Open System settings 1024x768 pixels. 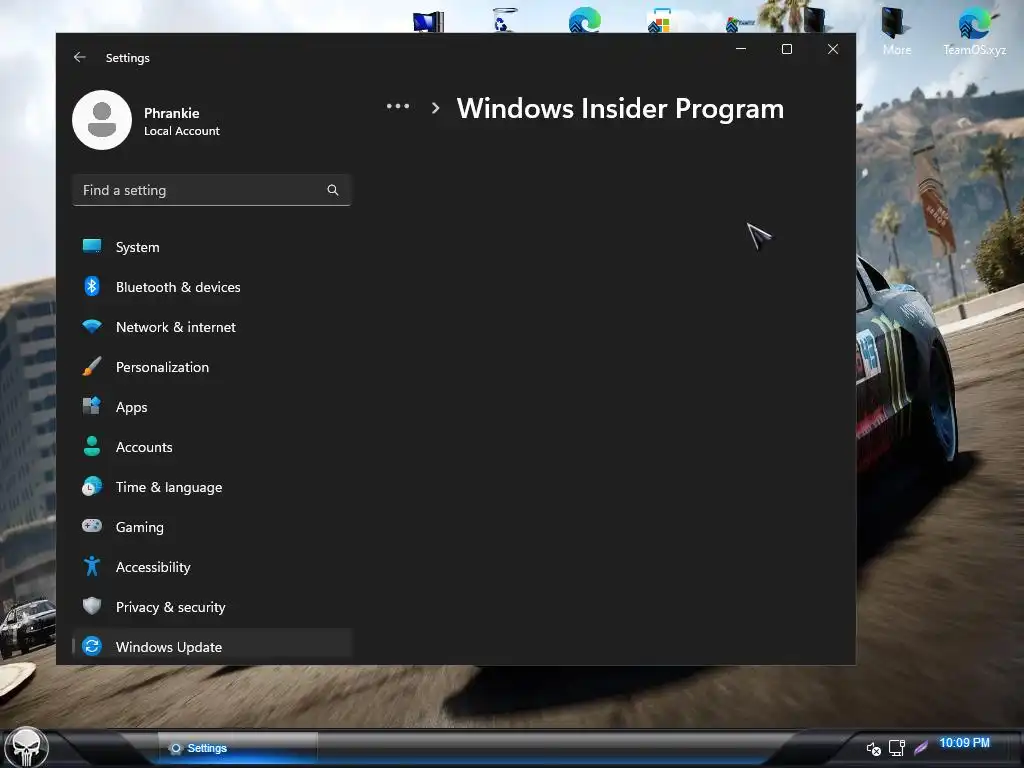[212, 247]
